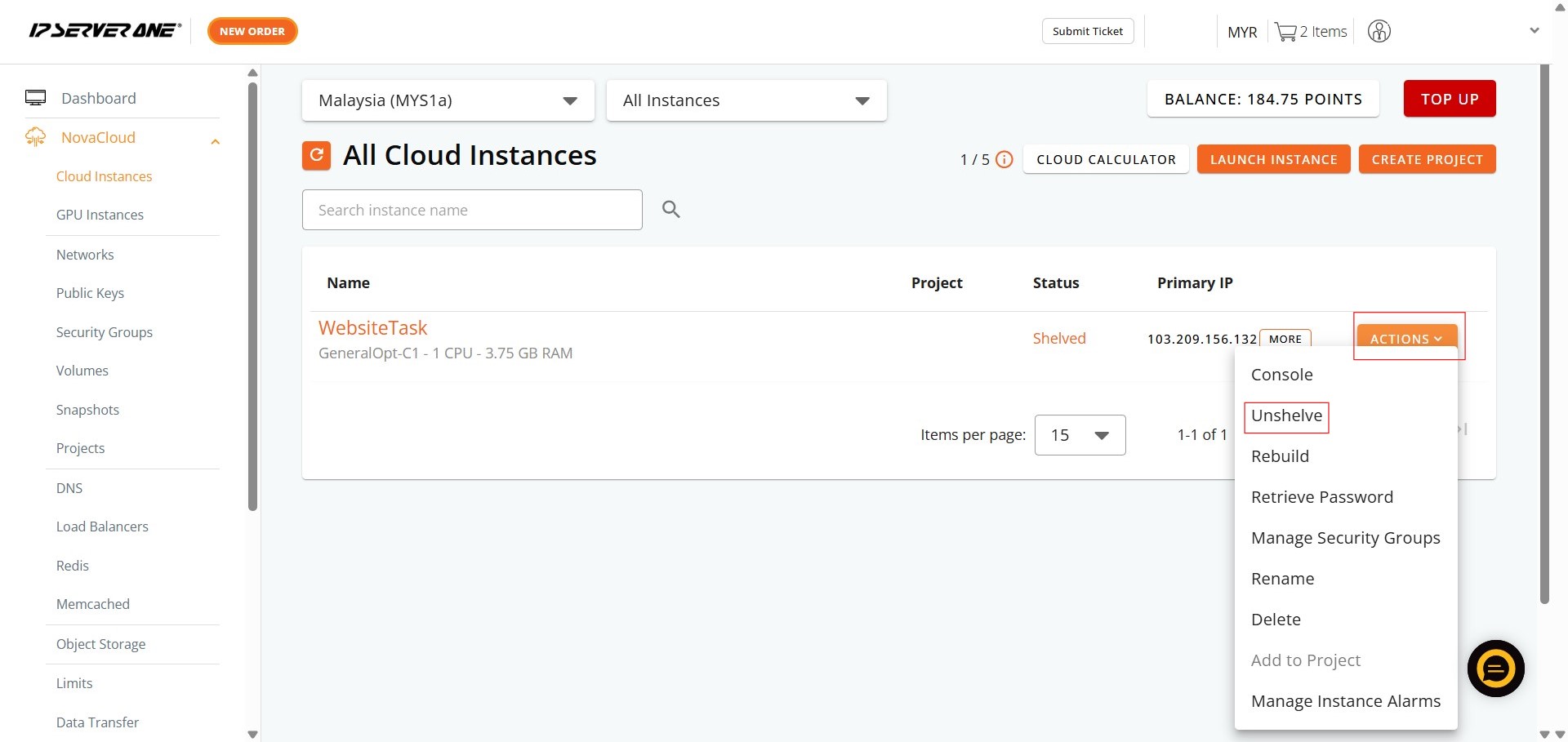View the BALANCE points box

point(1263,99)
